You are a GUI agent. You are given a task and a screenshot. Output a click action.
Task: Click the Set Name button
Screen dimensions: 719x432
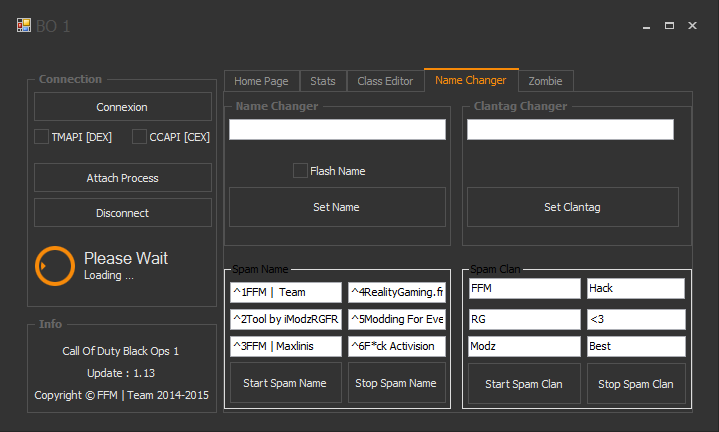tap(337, 207)
